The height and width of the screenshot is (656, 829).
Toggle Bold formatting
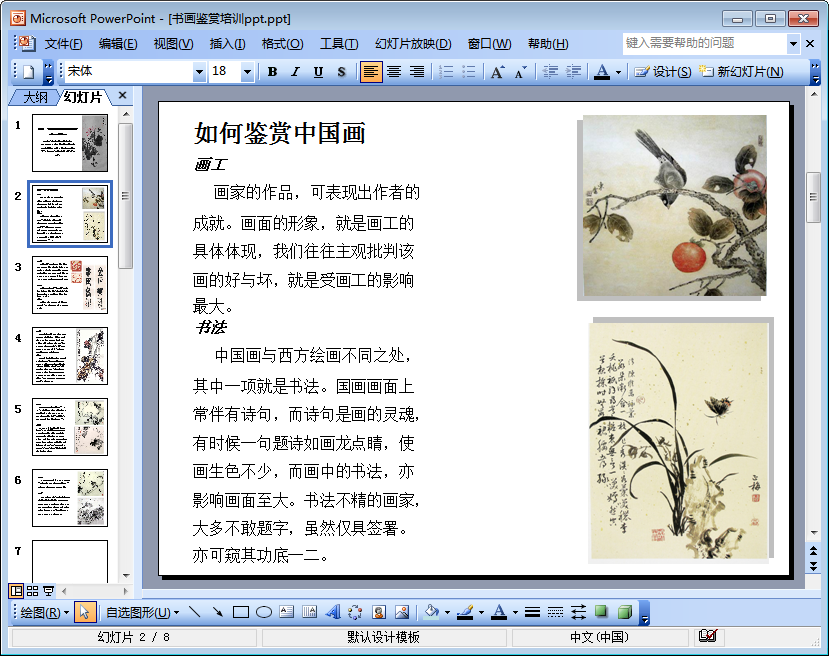pyautogui.click(x=272, y=71)
